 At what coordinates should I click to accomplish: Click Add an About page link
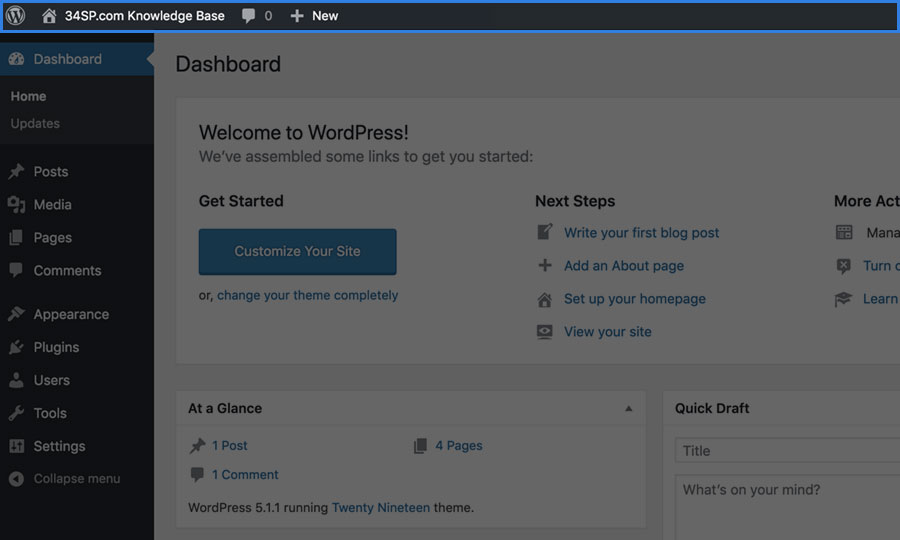click(x=624, y=266)
